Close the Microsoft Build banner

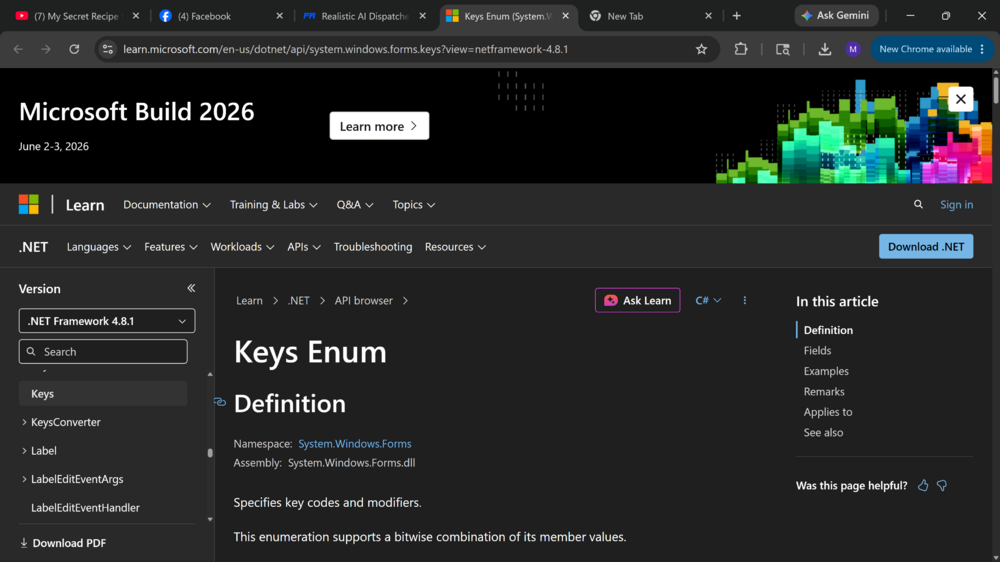(x=960, y=99)
